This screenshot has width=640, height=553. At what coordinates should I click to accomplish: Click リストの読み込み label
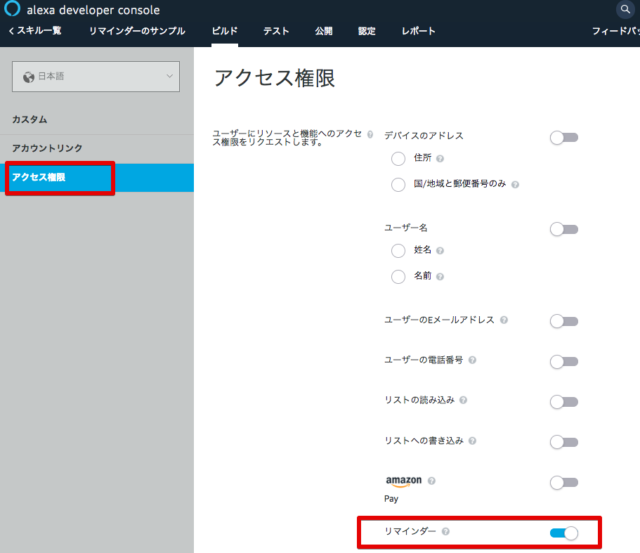pyautogui.click(x=419, y=400)
